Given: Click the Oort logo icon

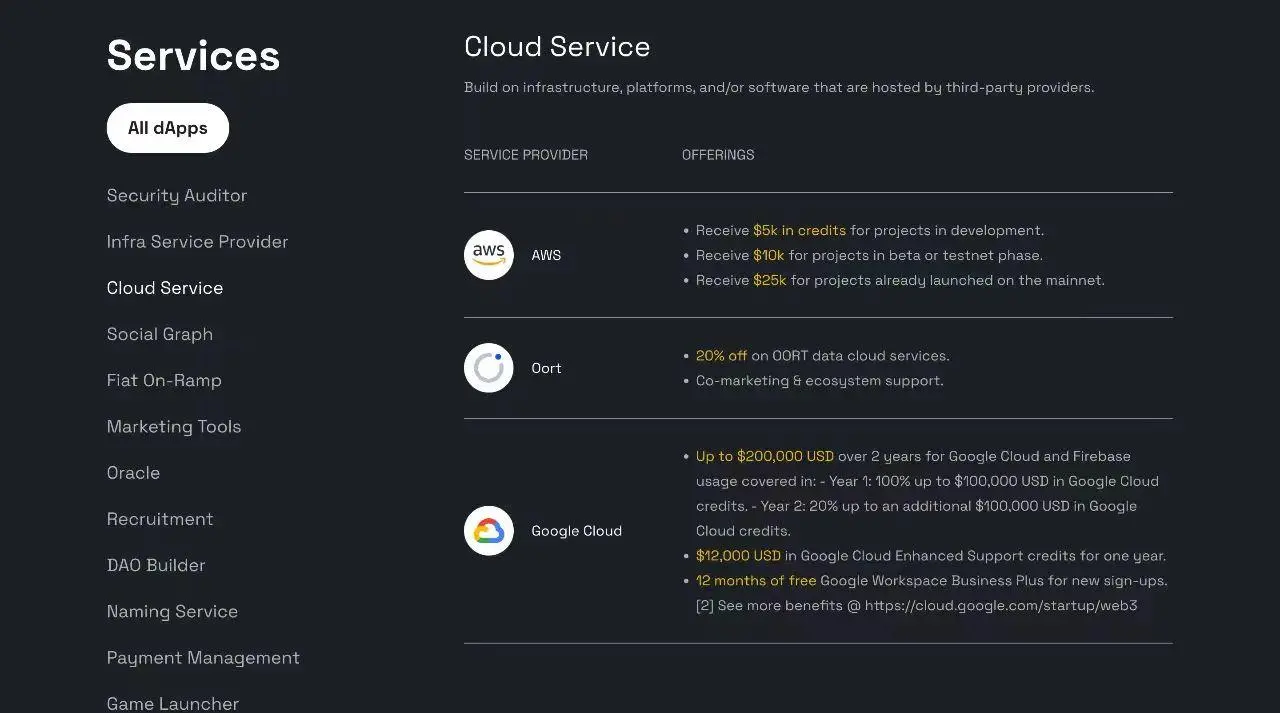Looking at the screenshot, I should point(489,368).
